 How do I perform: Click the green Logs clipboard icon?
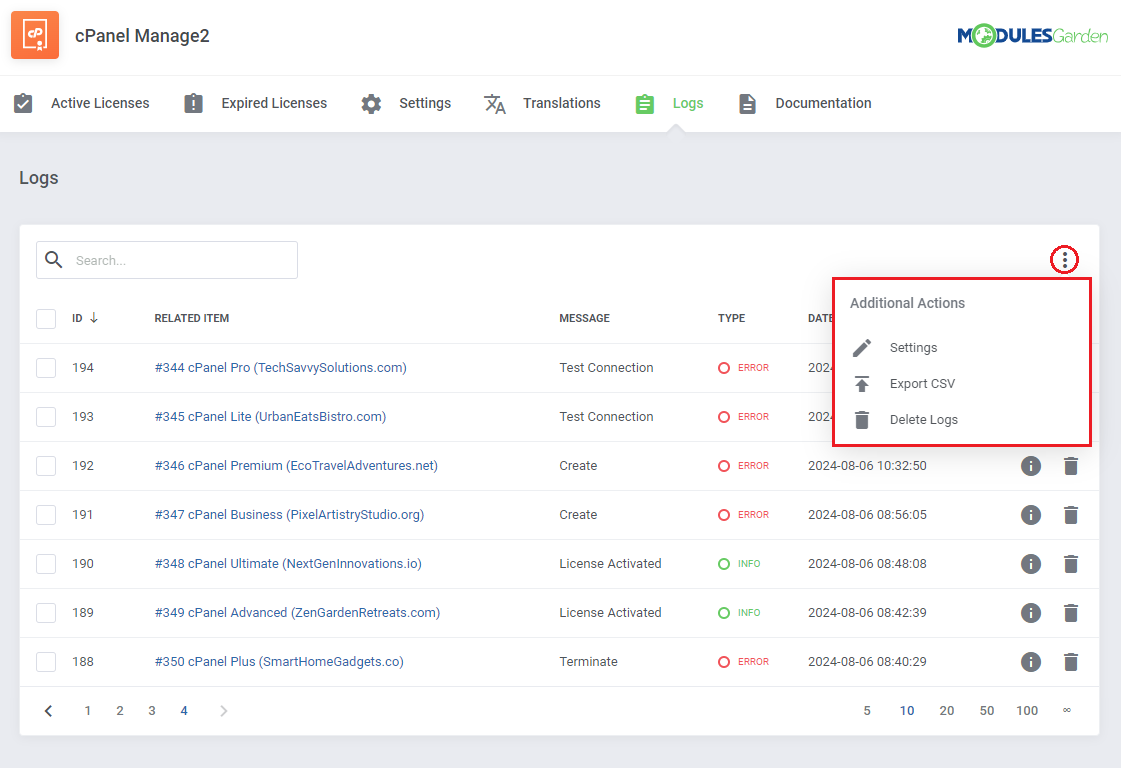click(644, 104)
